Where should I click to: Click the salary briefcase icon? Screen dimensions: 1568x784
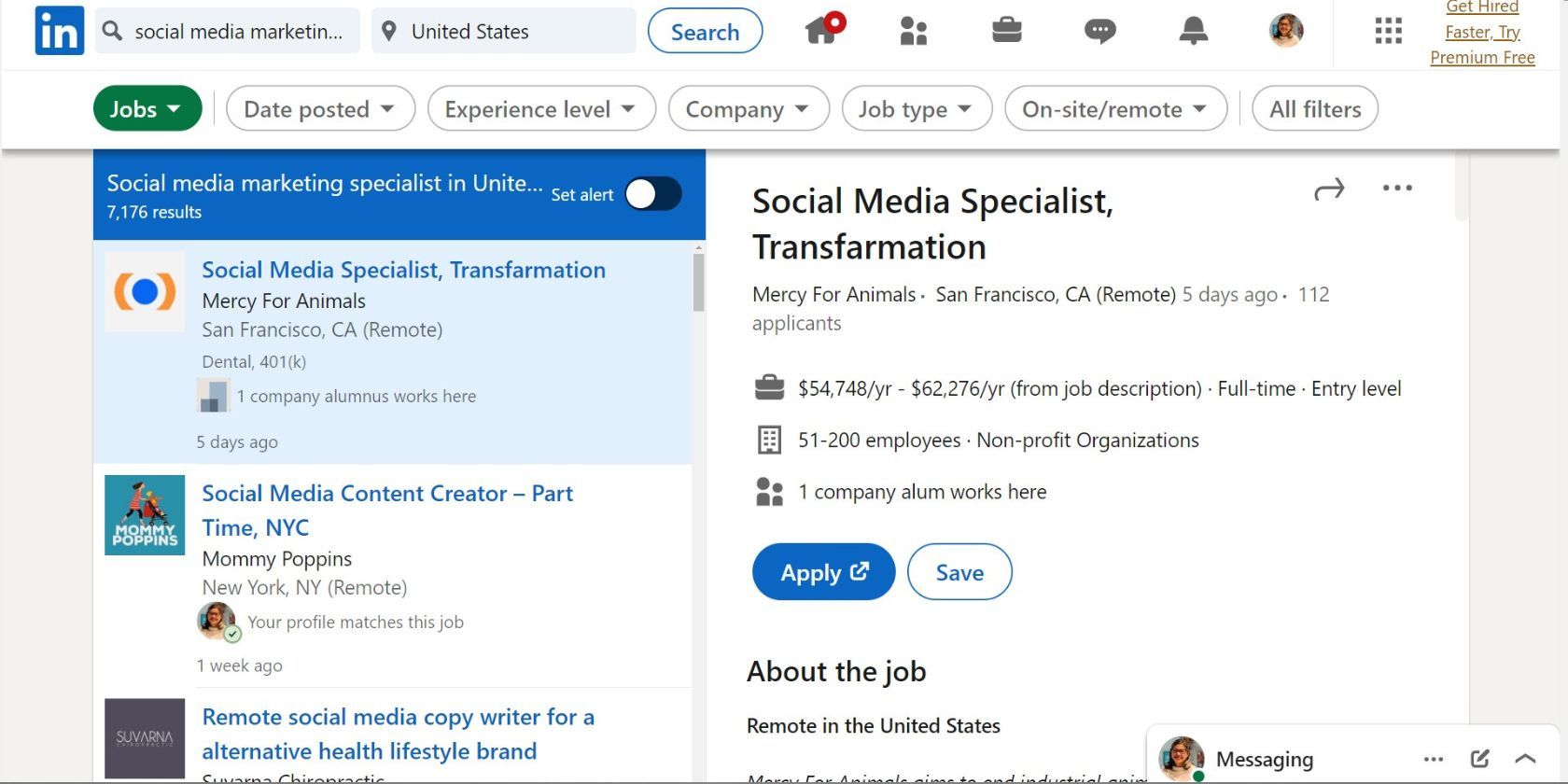[769, 387]
